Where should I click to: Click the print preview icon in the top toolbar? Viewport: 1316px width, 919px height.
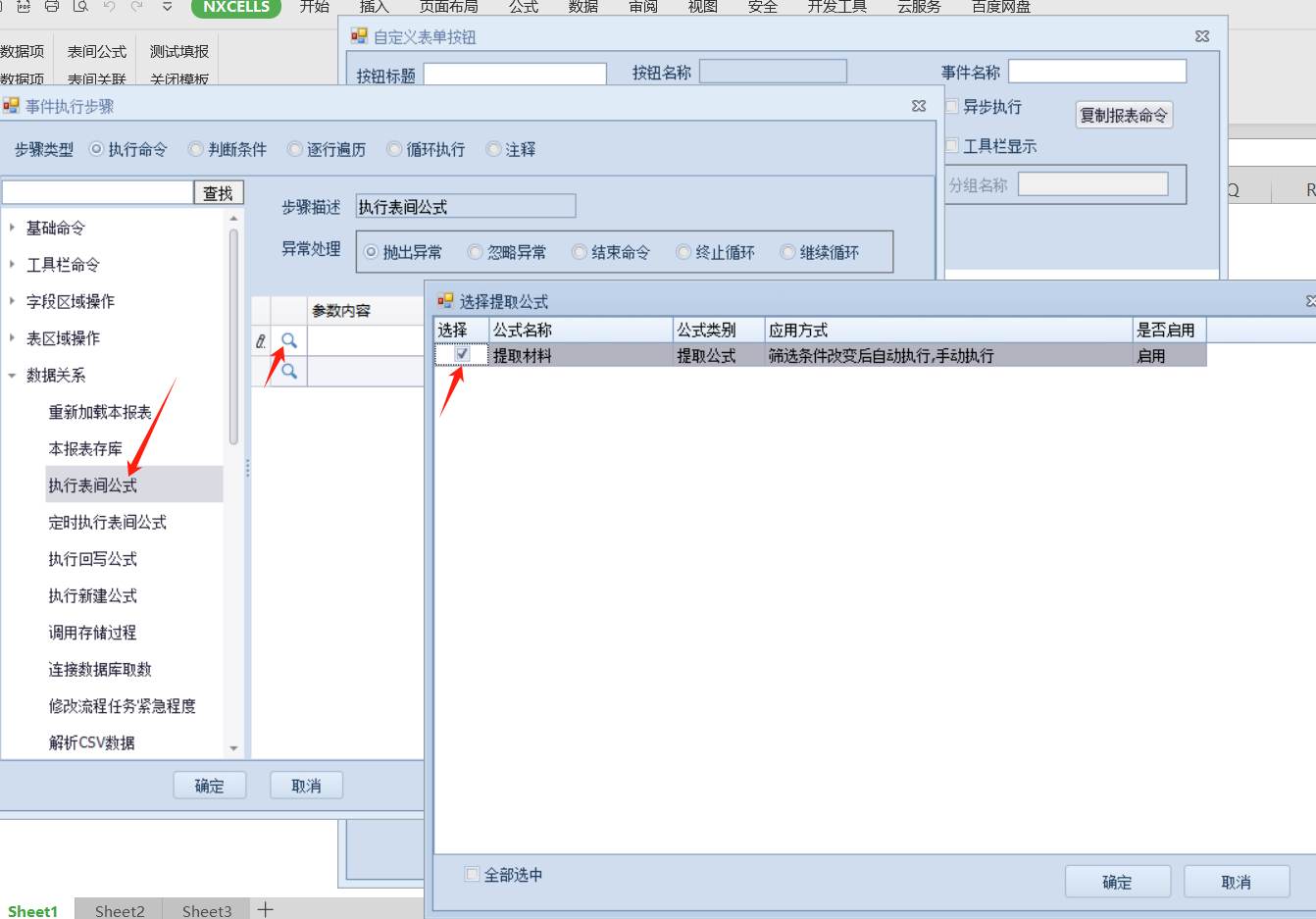(x=80, y=6)
